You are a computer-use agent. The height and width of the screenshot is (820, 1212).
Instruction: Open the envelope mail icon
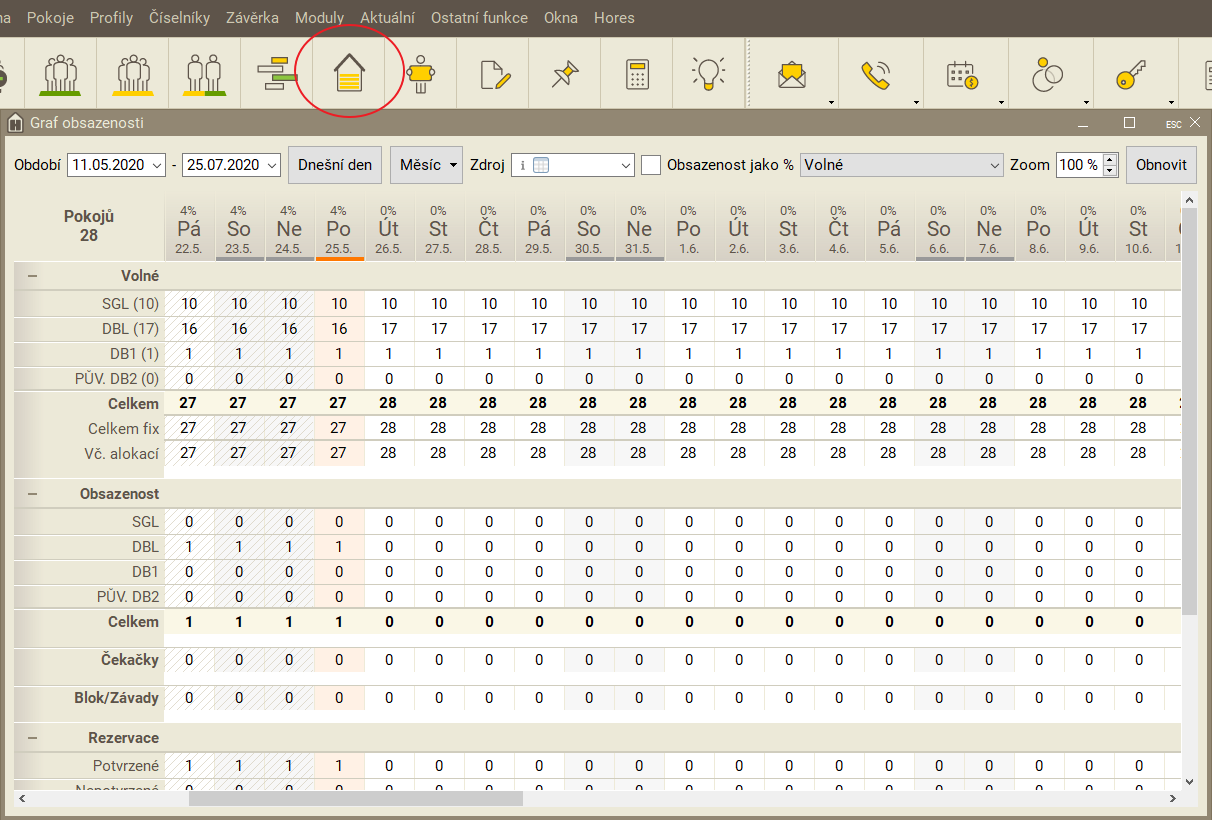pos(792,75)
